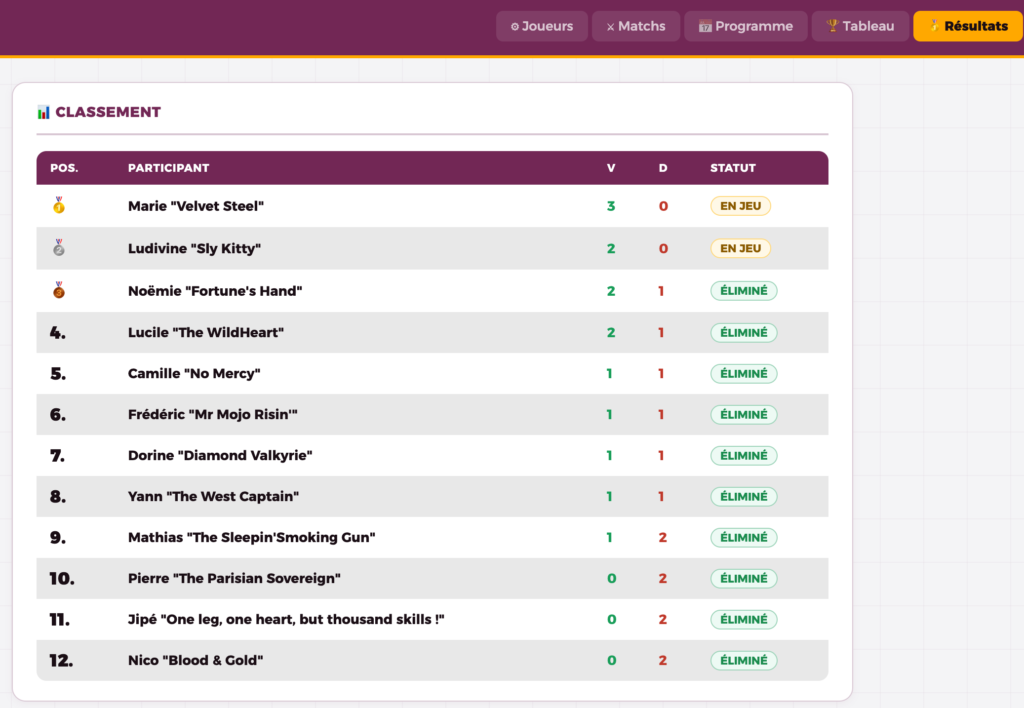Viewport: 1024px width, 708px height.
Task: Click the gear icon in Joueurs tab
Action: tap(515, 26)
